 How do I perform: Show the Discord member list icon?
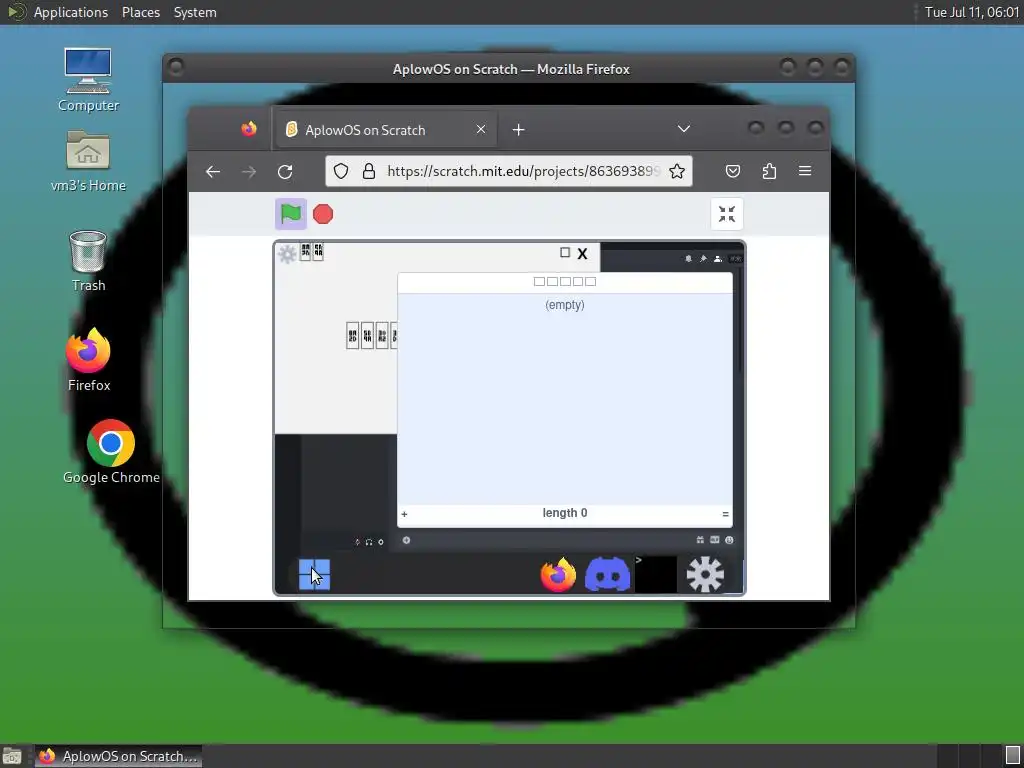(x=718, y=259)
